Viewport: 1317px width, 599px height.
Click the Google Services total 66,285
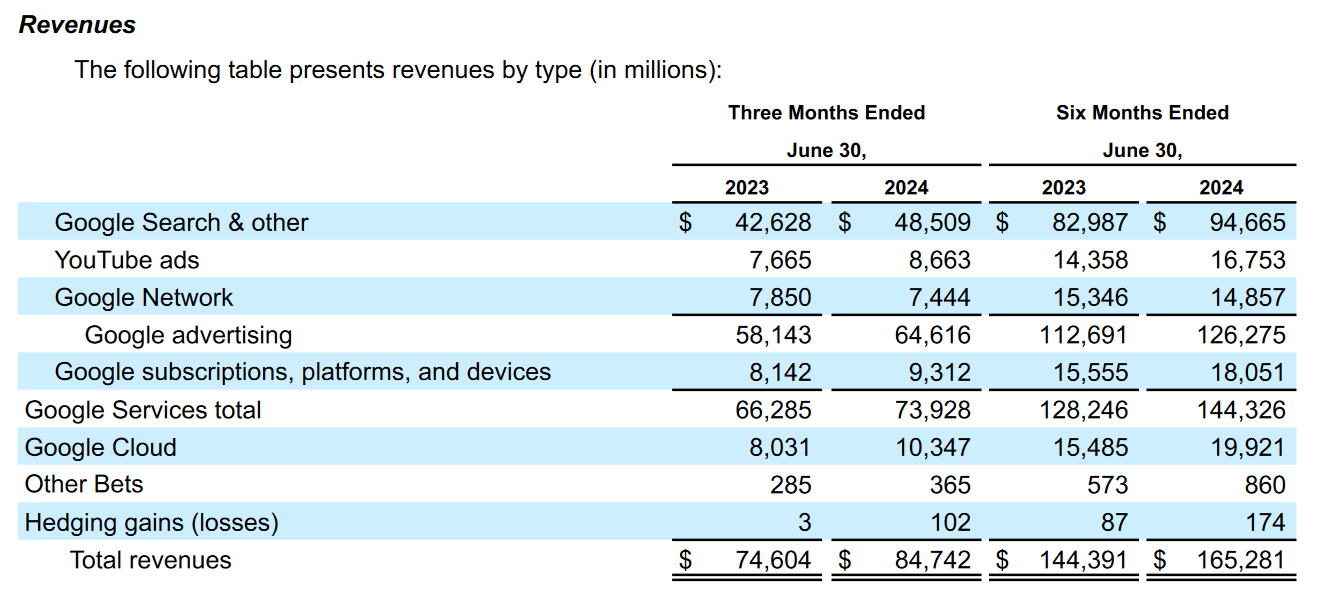[x=774, y=410]
